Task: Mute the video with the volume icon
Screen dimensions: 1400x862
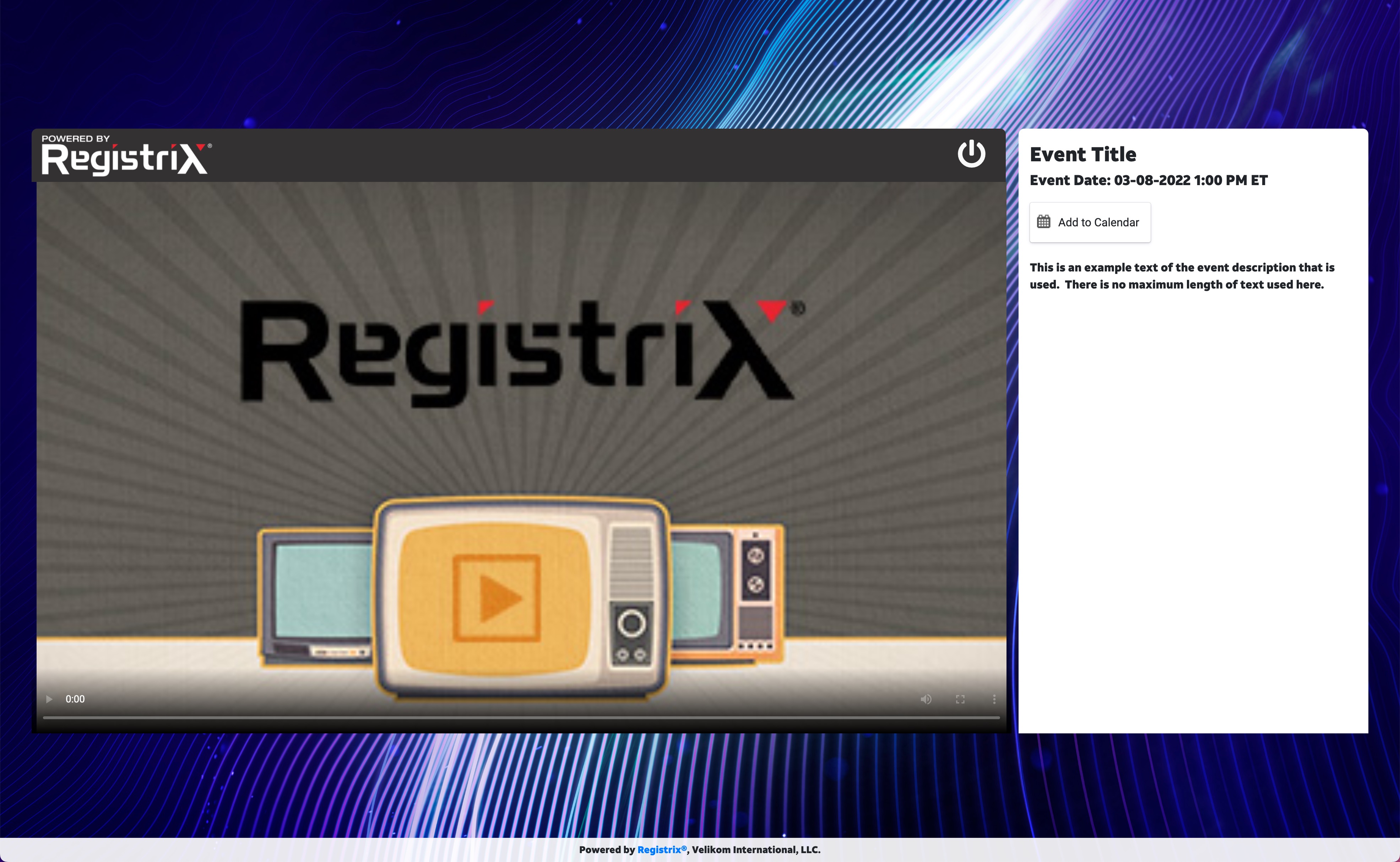Action: click(926, 699)
